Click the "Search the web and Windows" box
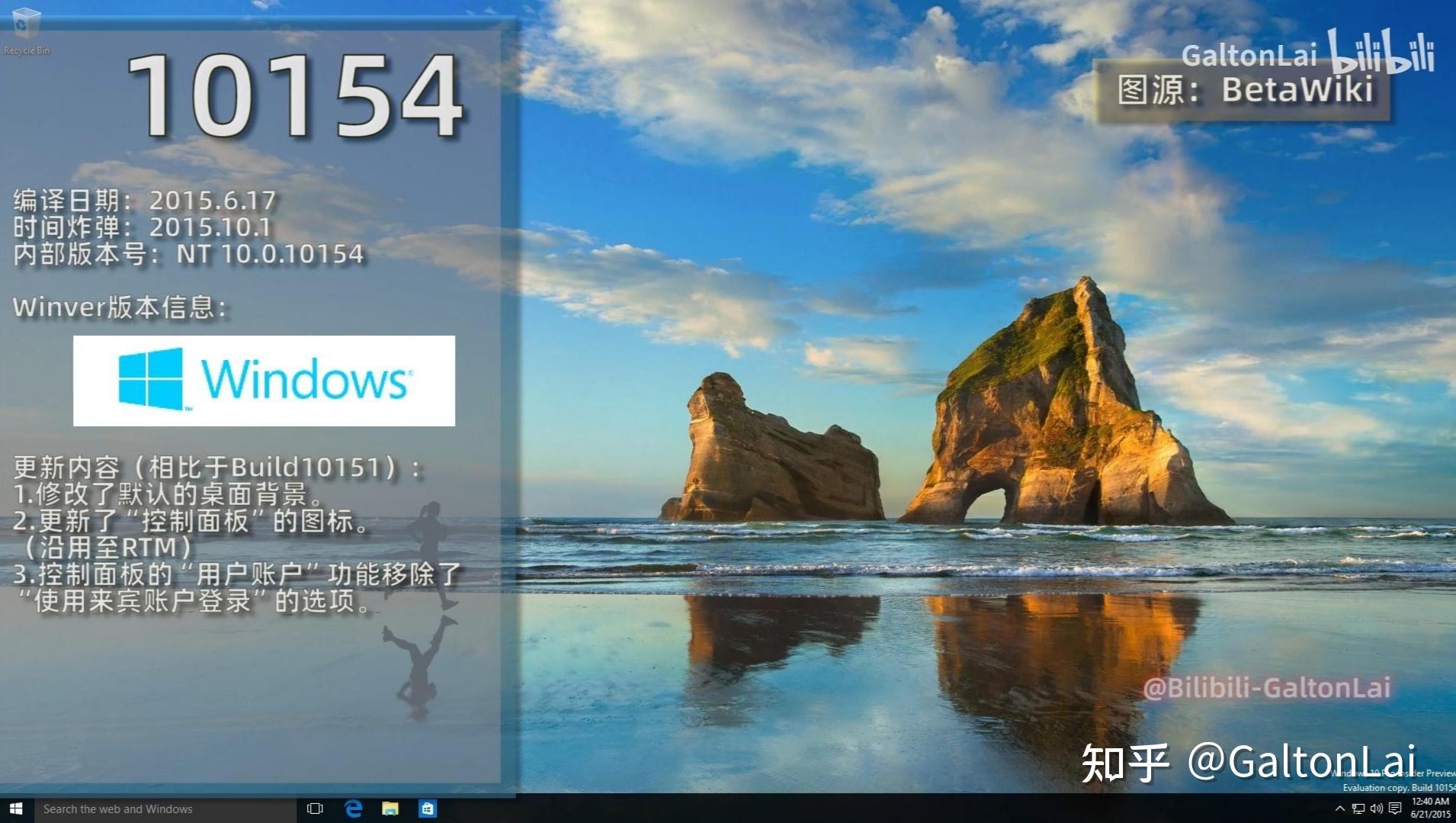The width and height of the screenshot is (1456, 823). 165,809
